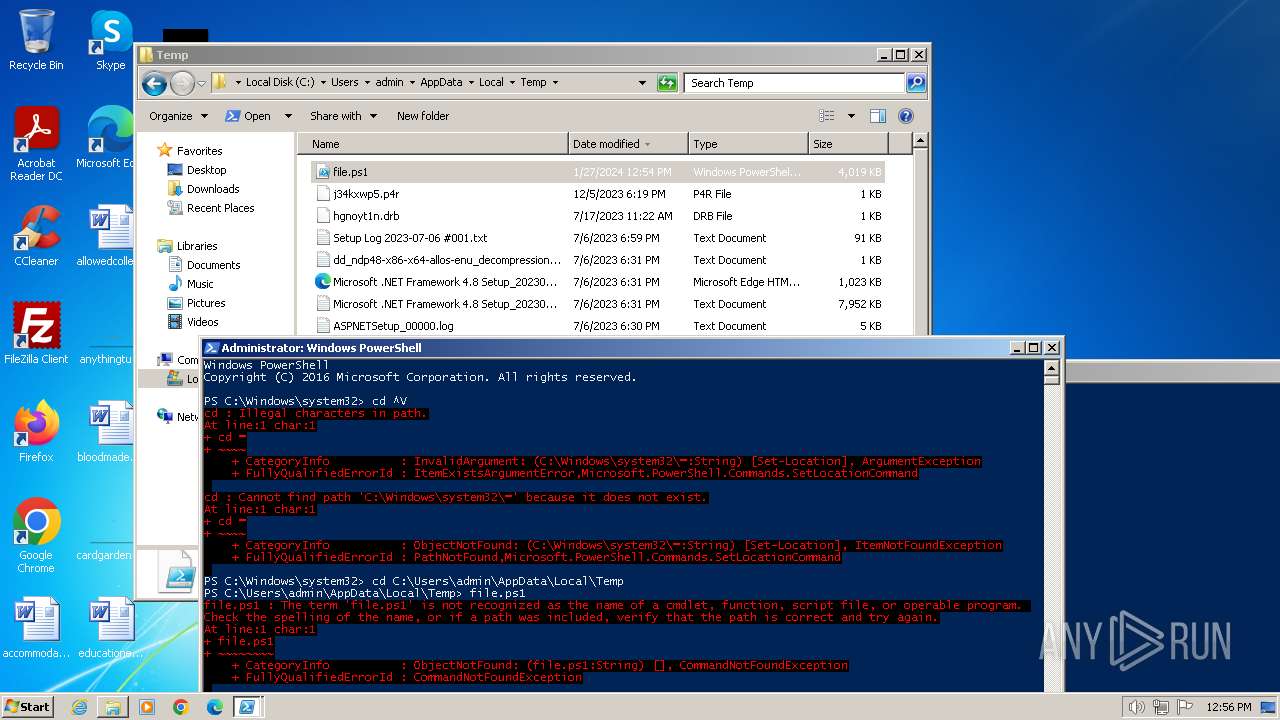Select Local Disk (C:) in breadcrumb

(x=280, y=83)
